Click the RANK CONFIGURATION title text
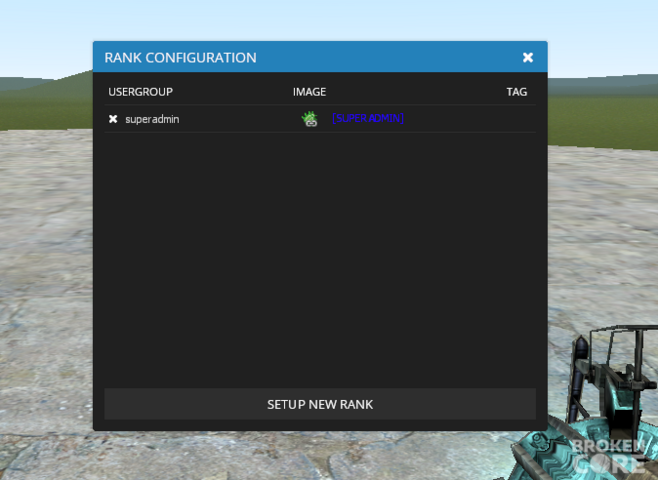The height and width of the screenshot is (480, 658). (x=180, y=57)
